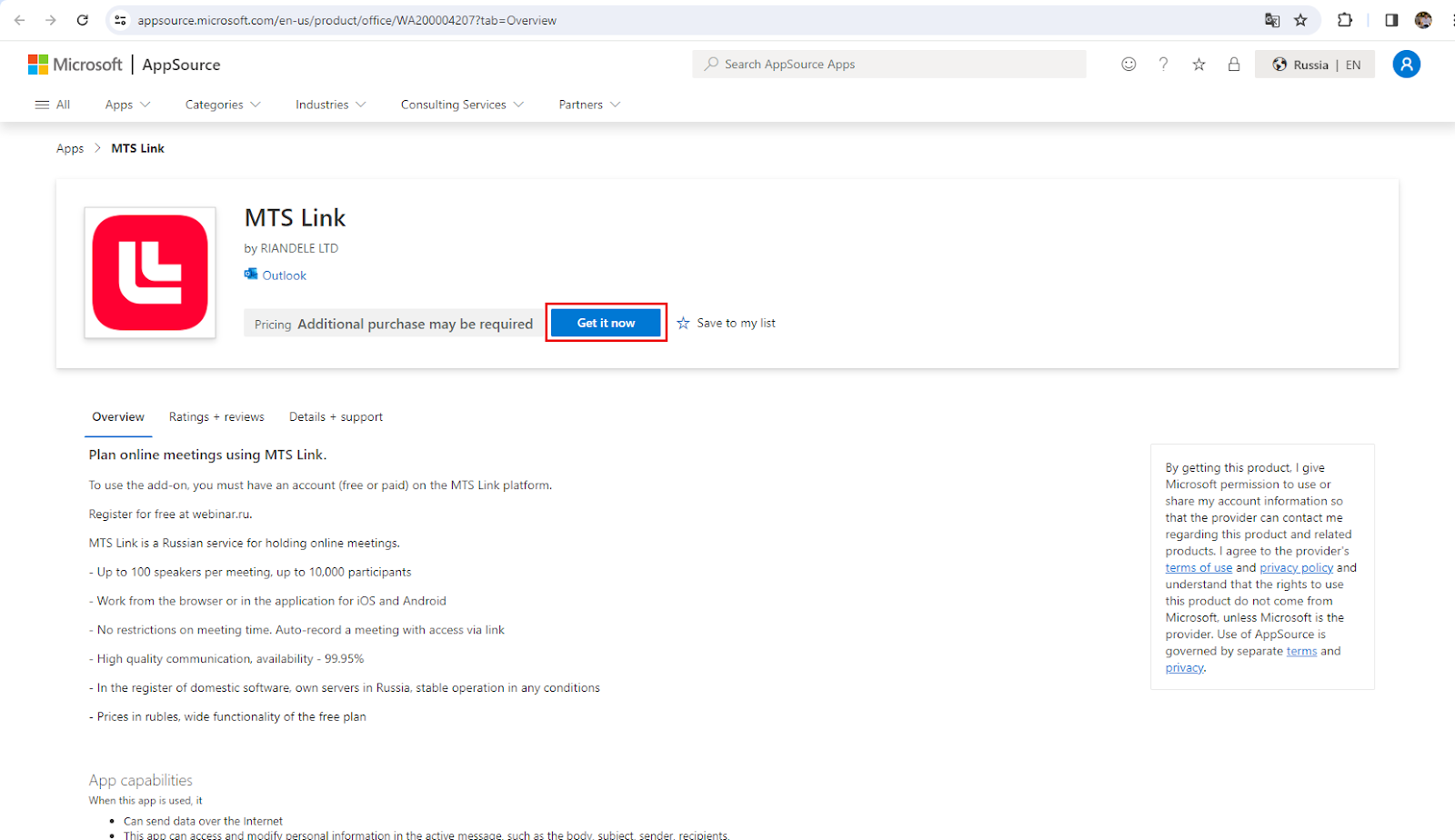Open the provider's terms of use link
This screenshot has height=840, width=1455.
point(1199,567)
